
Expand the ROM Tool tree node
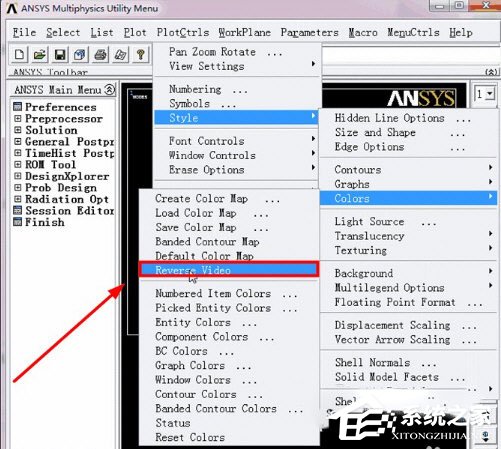click(x=18, y=164)
